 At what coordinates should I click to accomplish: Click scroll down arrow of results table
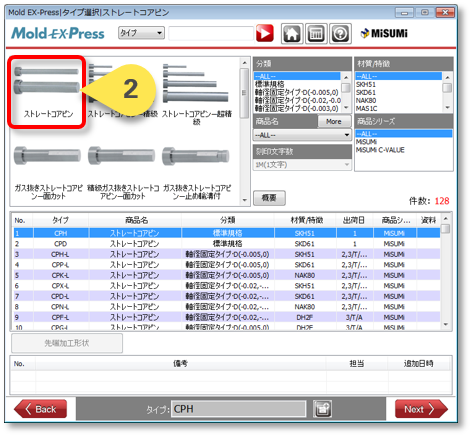click(446, 324)
